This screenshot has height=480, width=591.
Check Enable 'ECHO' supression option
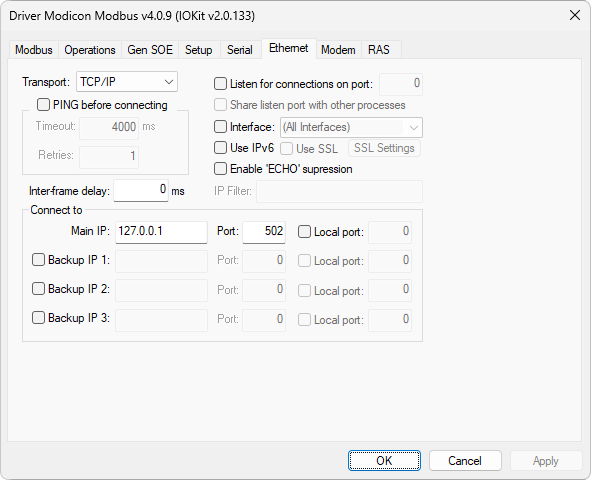point(220,169)
